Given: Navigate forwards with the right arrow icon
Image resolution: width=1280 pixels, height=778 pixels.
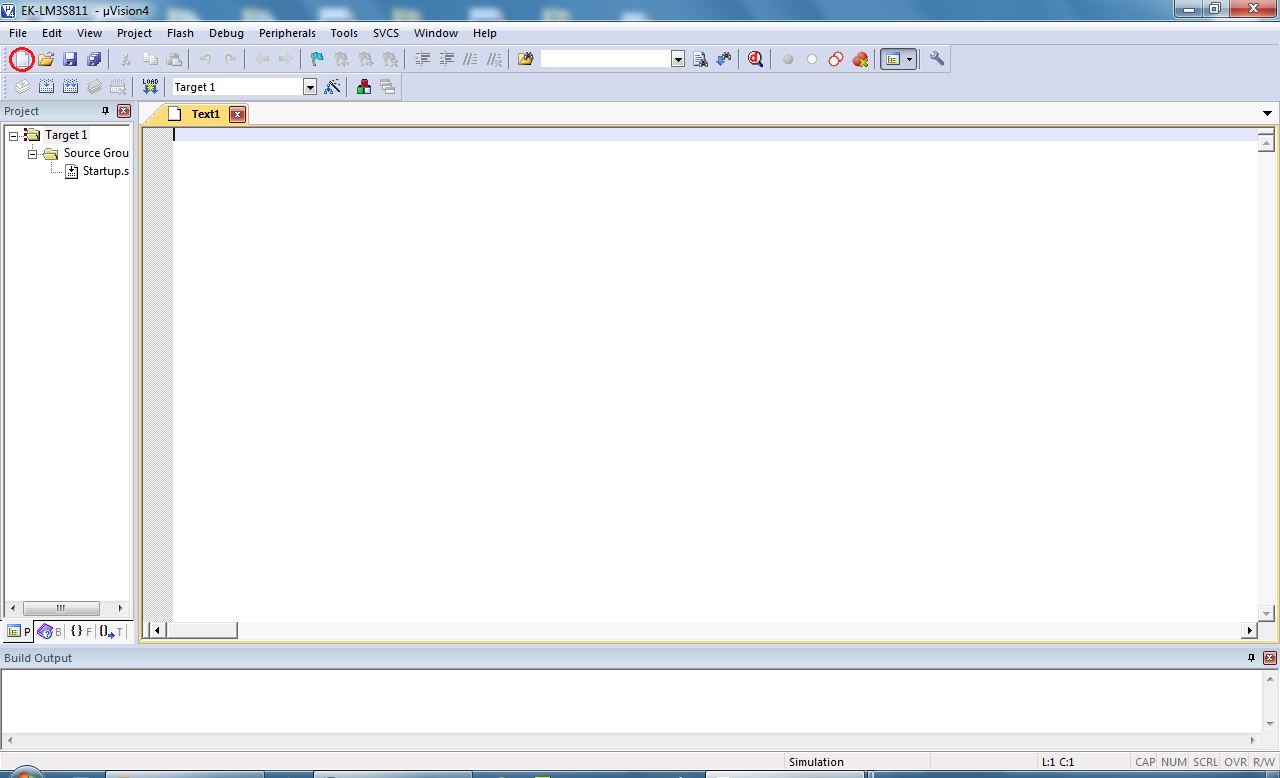Looking at the screenshot, I should pos(286,59).
